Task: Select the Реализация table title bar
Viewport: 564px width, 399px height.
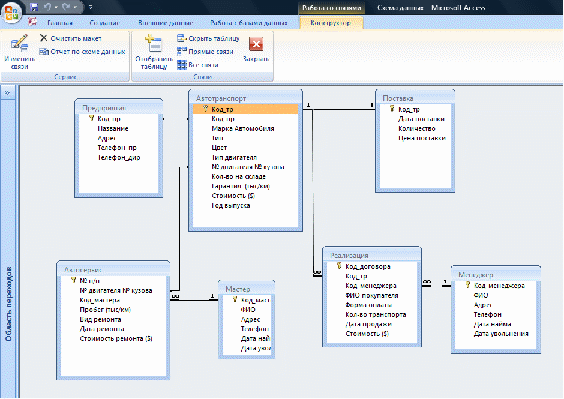Action: click(372, 255)
